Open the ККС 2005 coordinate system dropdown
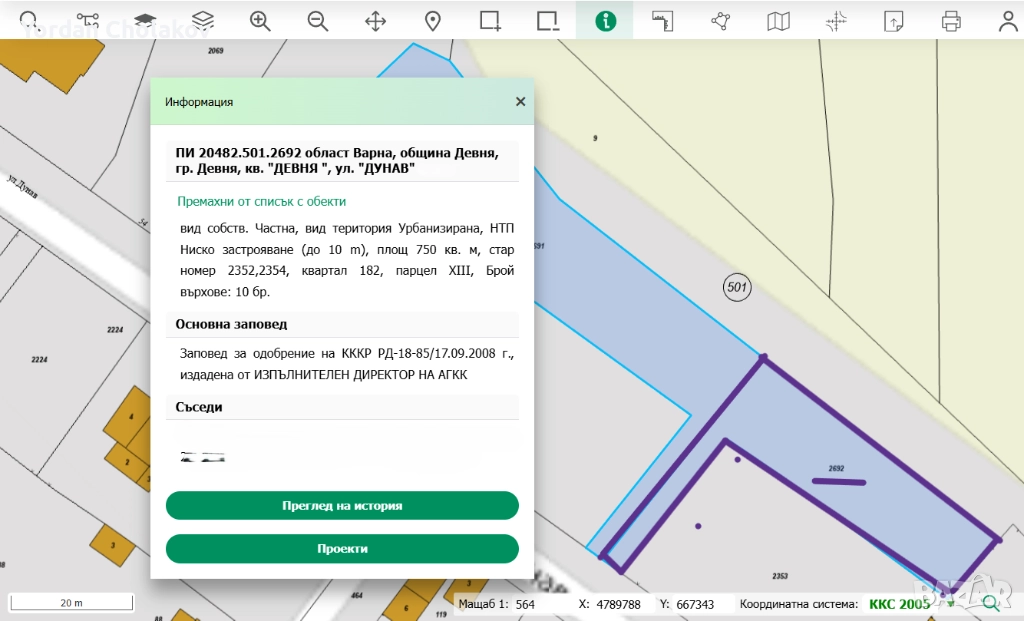This screenshot has height=621, width=1024. [x=905, y=604]
